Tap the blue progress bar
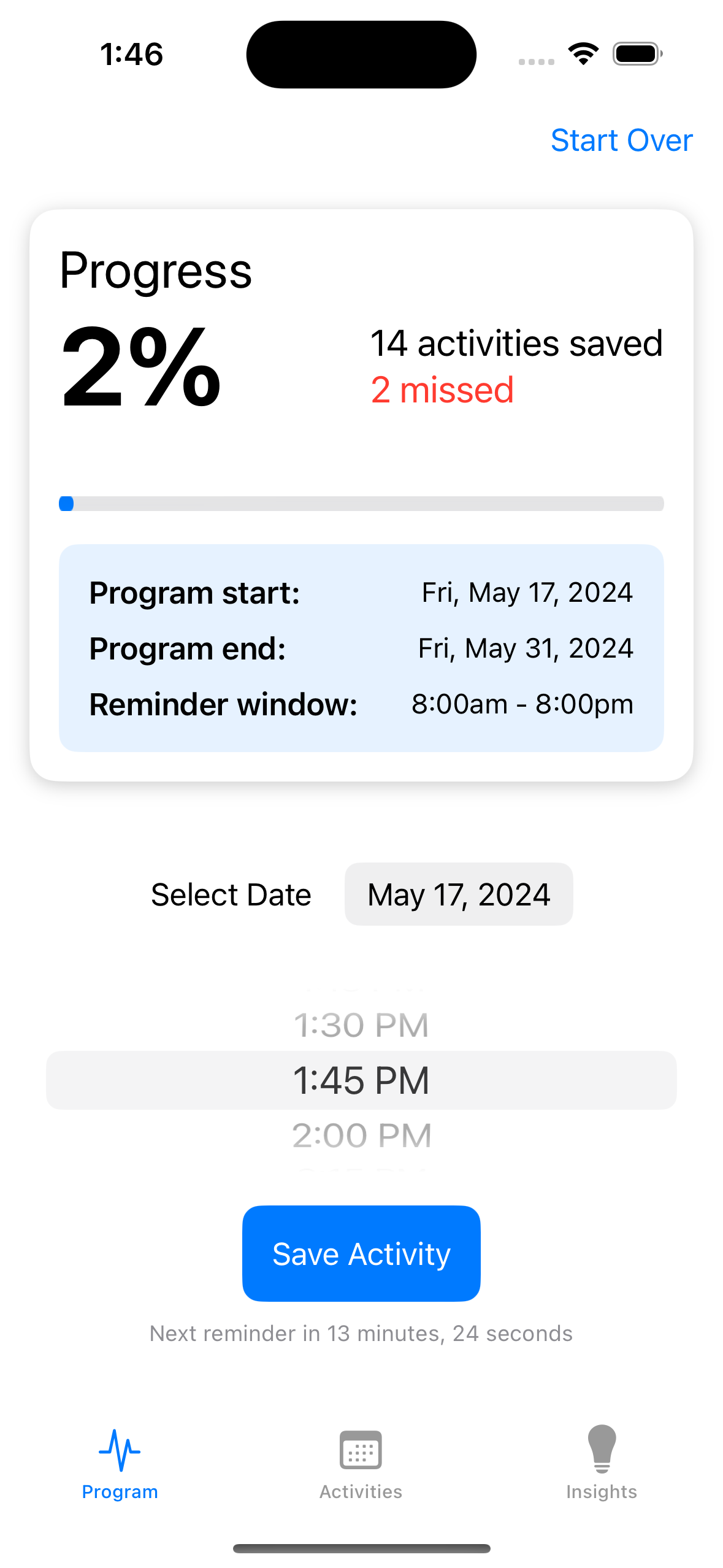This screenshot has width=723, height=1568. [361, 504]
